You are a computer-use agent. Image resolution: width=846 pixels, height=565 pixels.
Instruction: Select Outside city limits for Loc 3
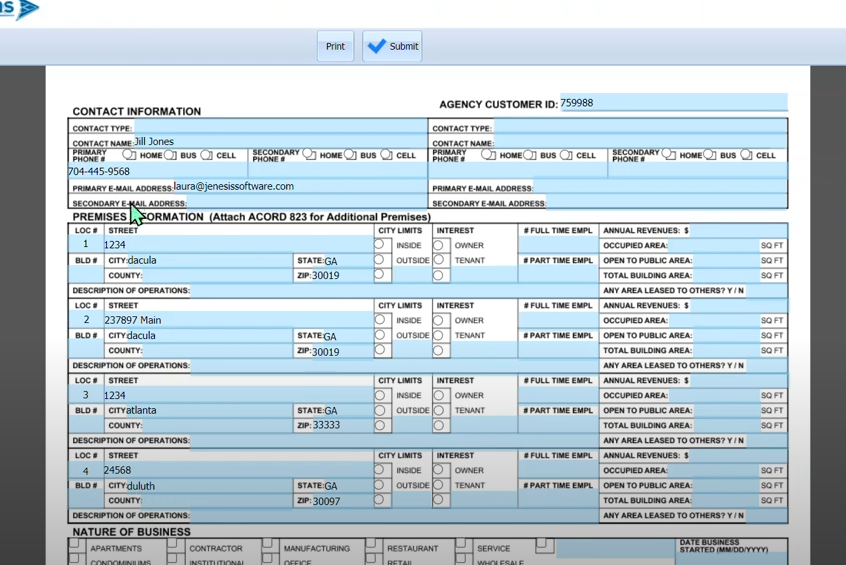click(380, 410)
